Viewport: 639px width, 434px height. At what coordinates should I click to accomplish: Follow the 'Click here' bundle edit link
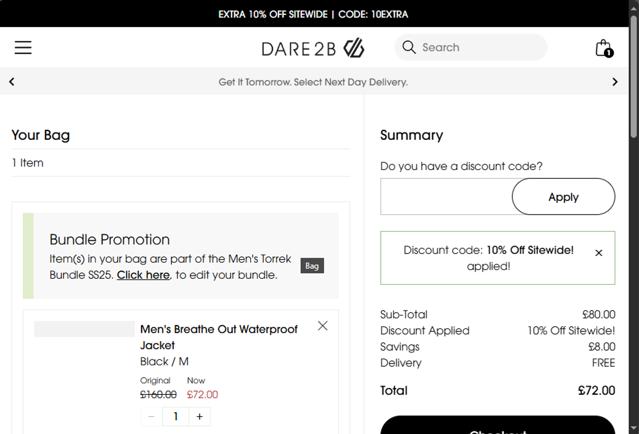click(143, 275)
